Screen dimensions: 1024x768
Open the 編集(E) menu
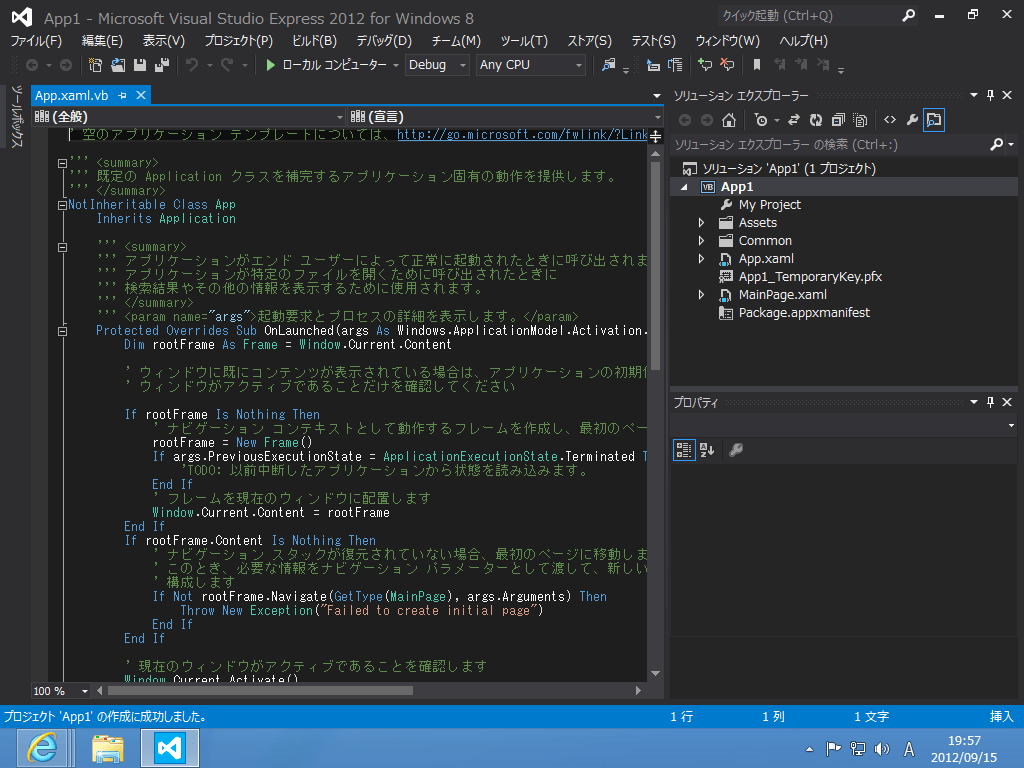click(x=102, y=40)
